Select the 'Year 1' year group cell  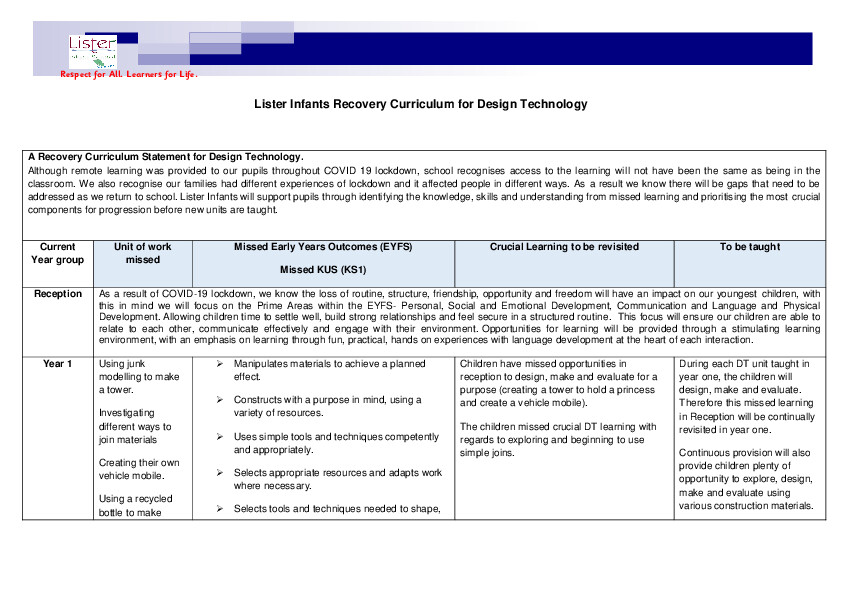click(56, 363)
